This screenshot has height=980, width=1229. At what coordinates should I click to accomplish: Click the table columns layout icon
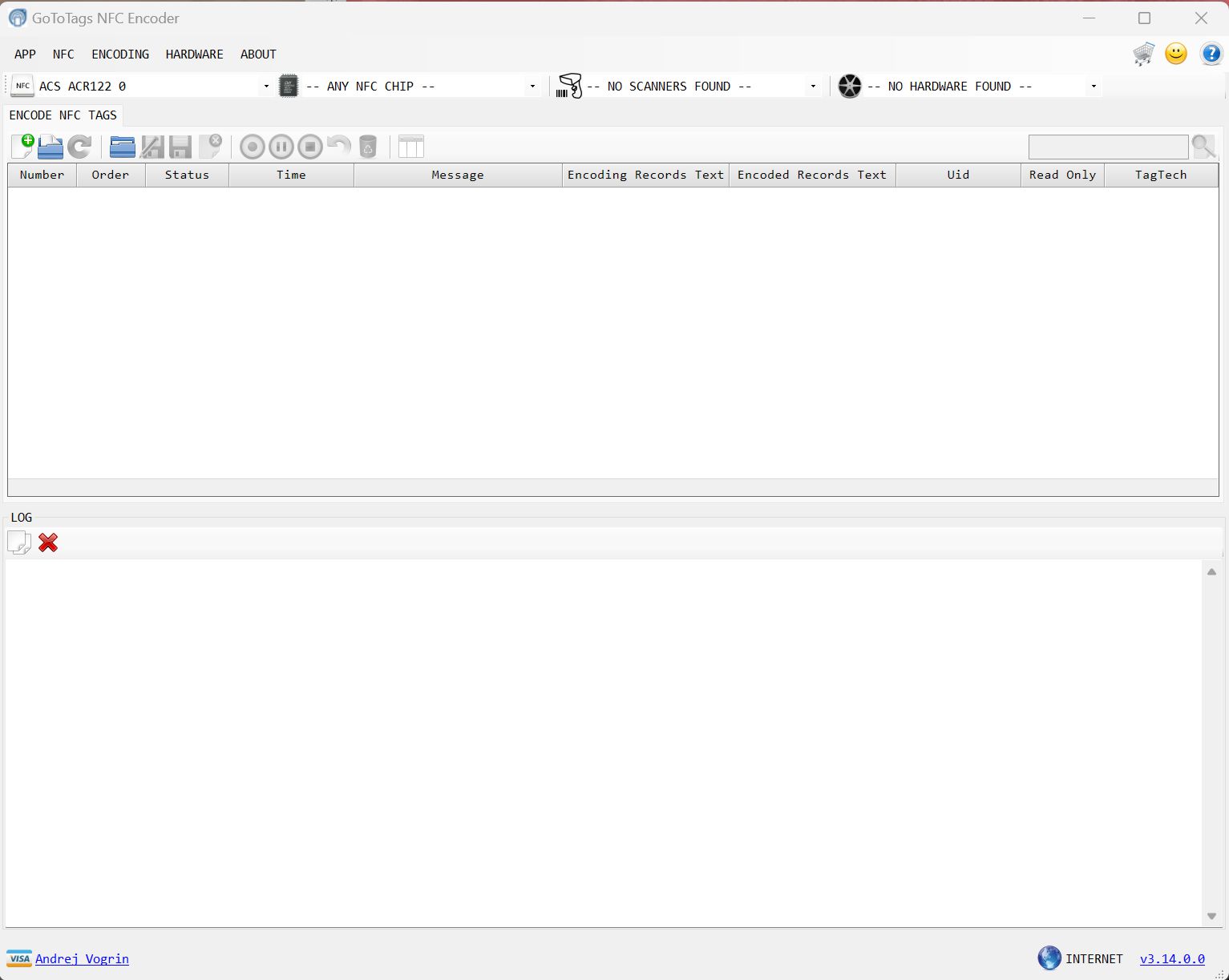410,147
